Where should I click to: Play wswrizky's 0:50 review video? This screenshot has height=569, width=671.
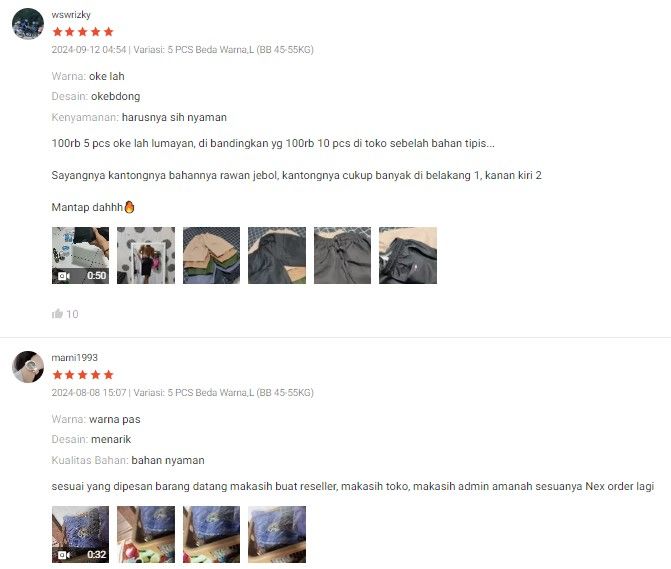tap(80, 255)
